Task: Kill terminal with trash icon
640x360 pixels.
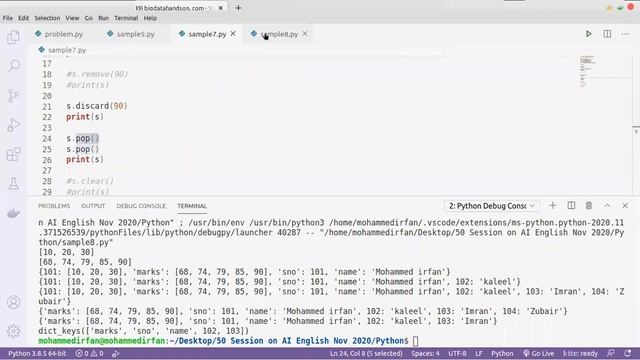Action: (x=589, y=205)
